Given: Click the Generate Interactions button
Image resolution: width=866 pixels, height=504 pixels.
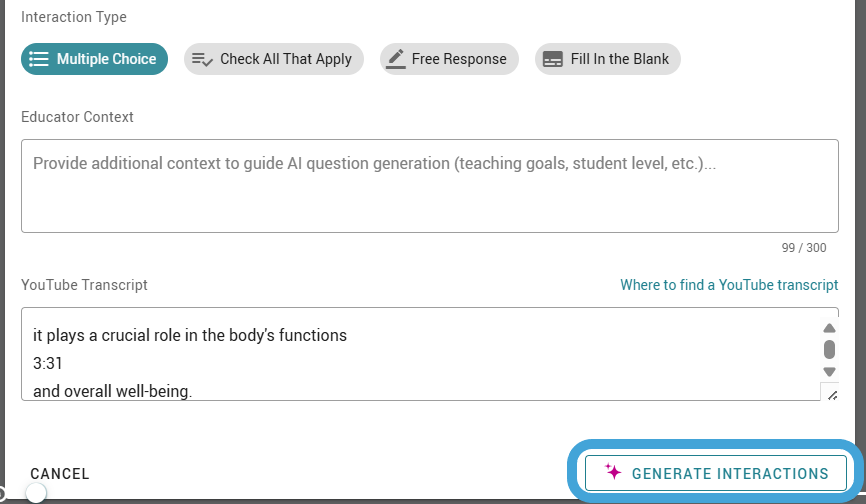Looking at the screenshot, I should click(x=716, y=473).
